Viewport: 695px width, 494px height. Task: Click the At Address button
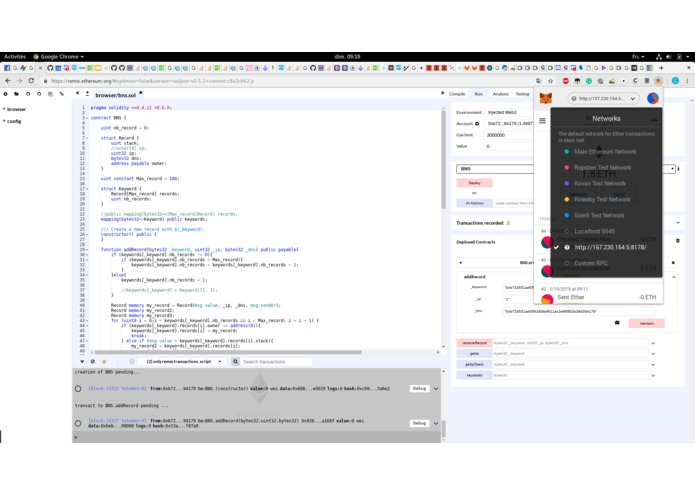point(474,203)
